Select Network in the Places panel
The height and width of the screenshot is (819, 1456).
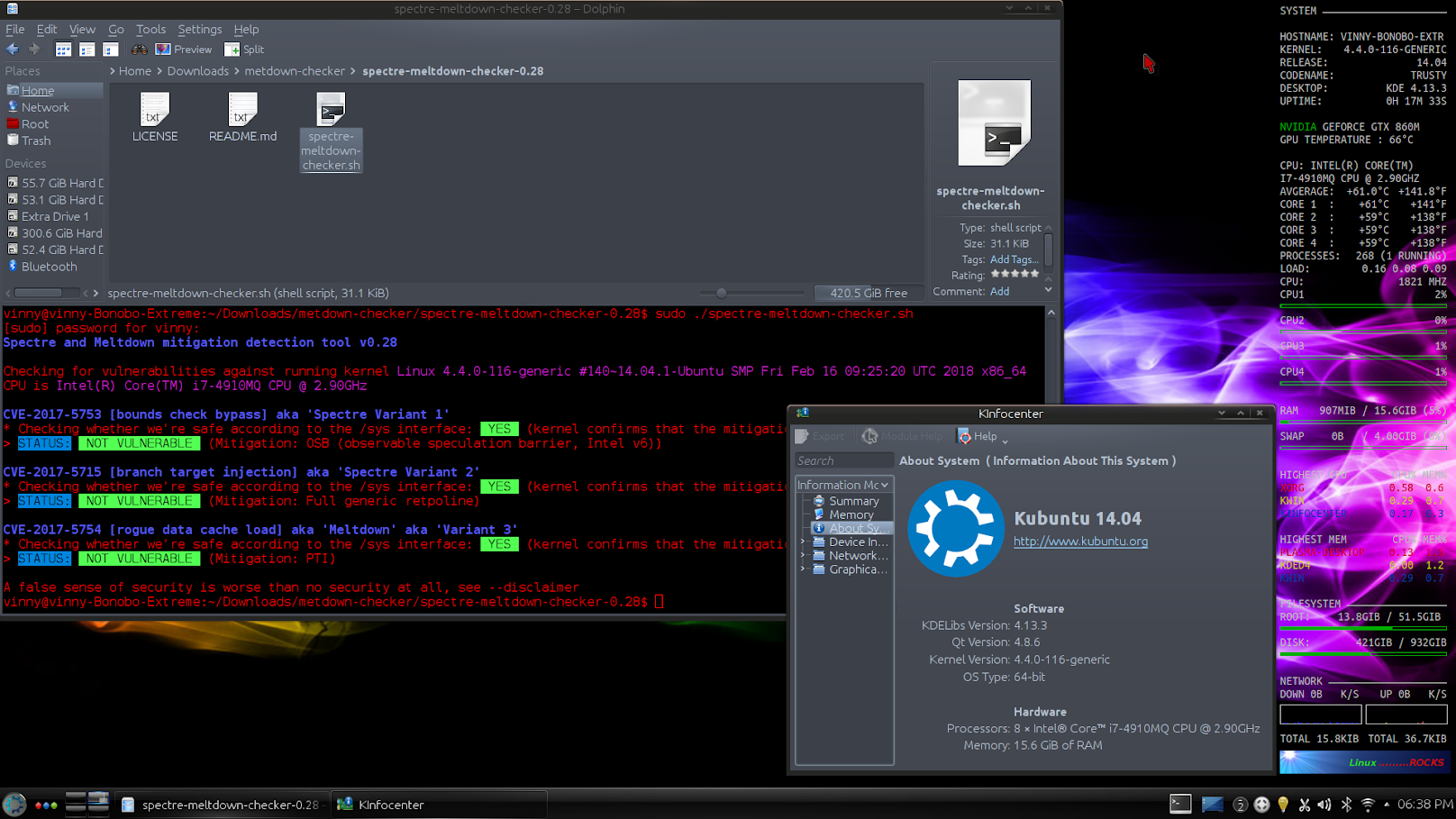54,107
